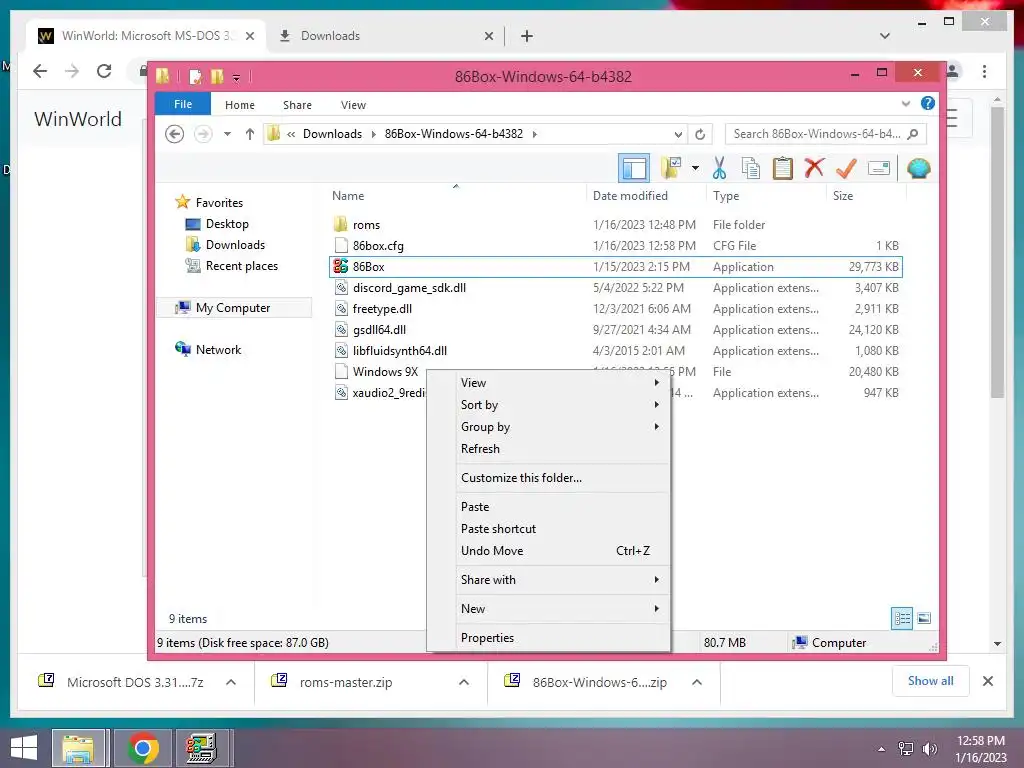Click the blue shell globe toolbar icon
1024x768 pixels.
click(918, 168)
